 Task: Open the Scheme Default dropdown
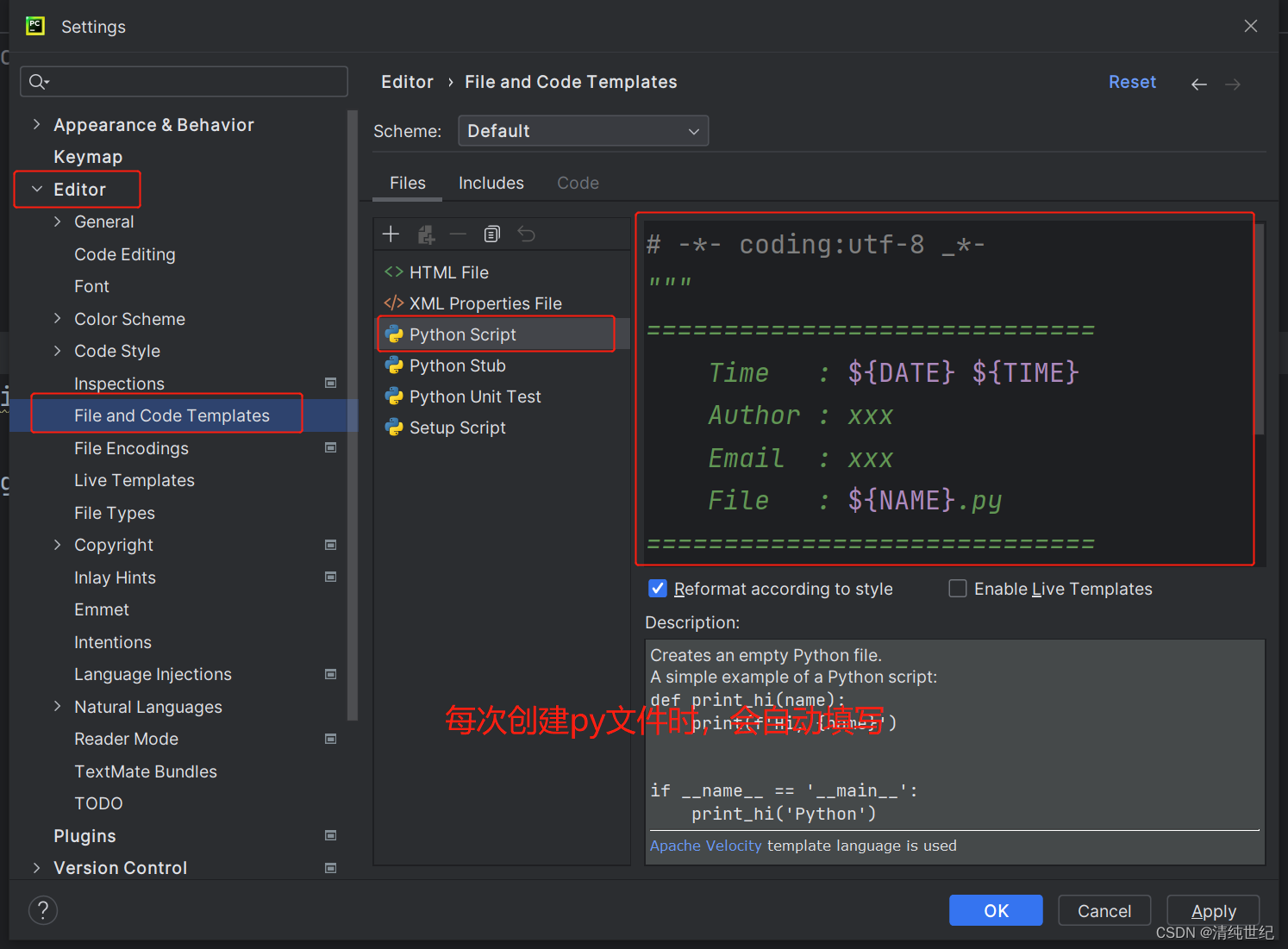583,131
